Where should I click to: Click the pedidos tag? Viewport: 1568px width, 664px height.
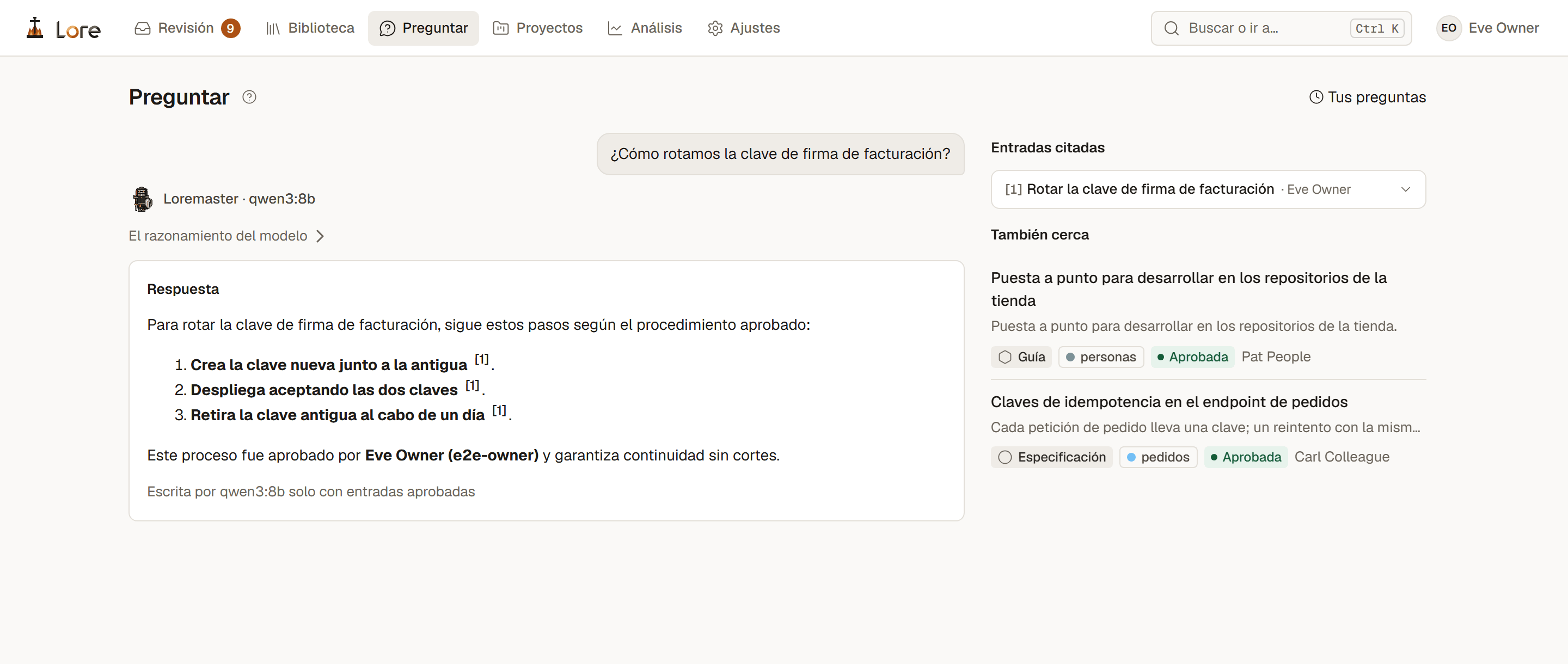[x=1159, y=457]
